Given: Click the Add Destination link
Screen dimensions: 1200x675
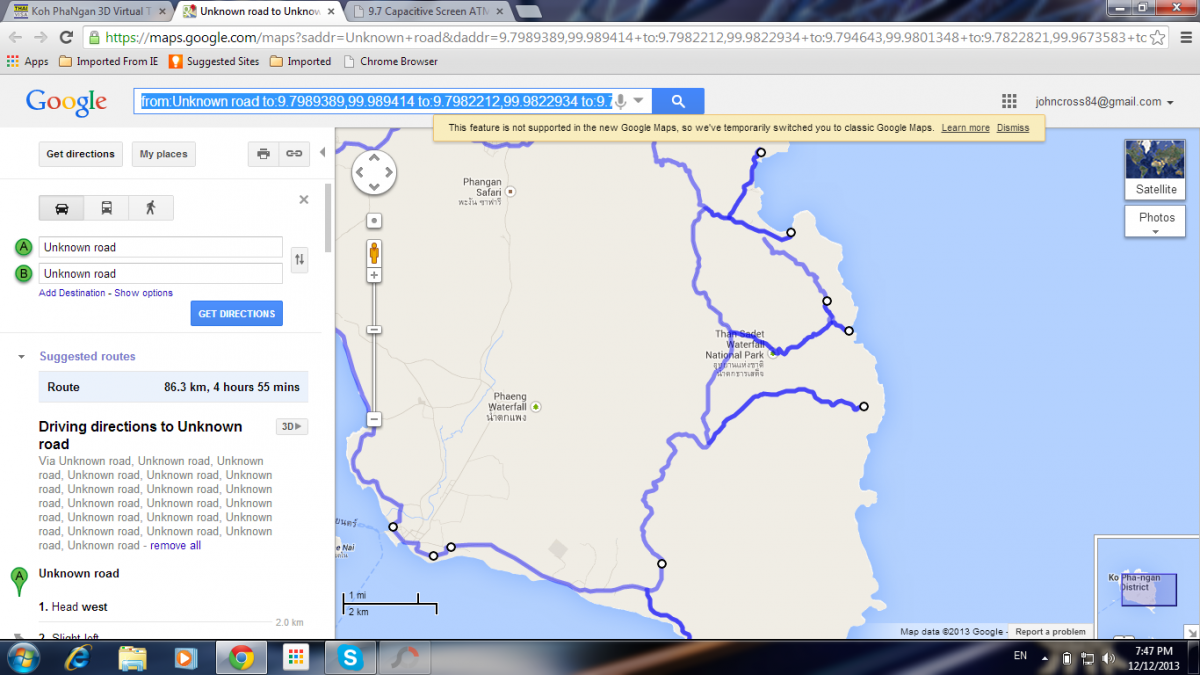Looking at the screenshot, I should point(72,293).
